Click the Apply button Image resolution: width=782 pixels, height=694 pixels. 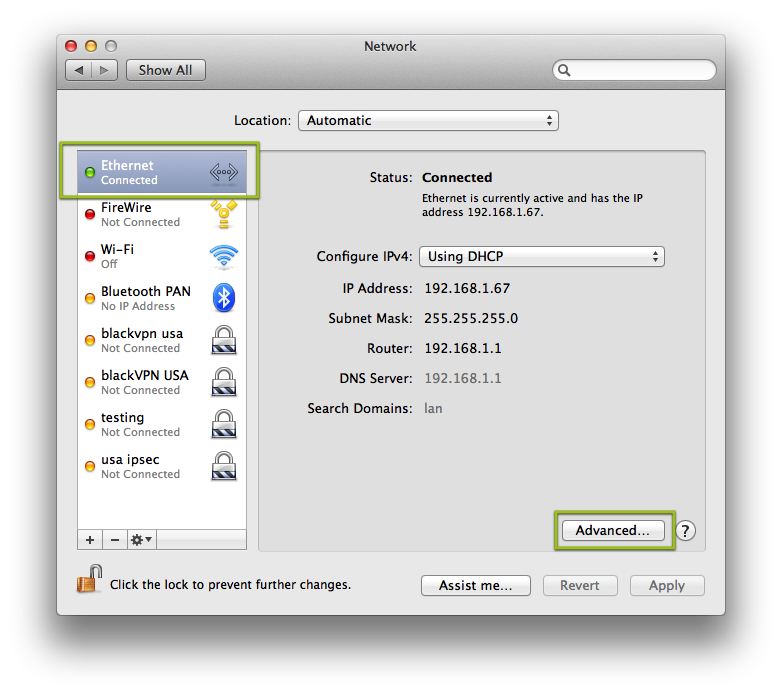667,585
